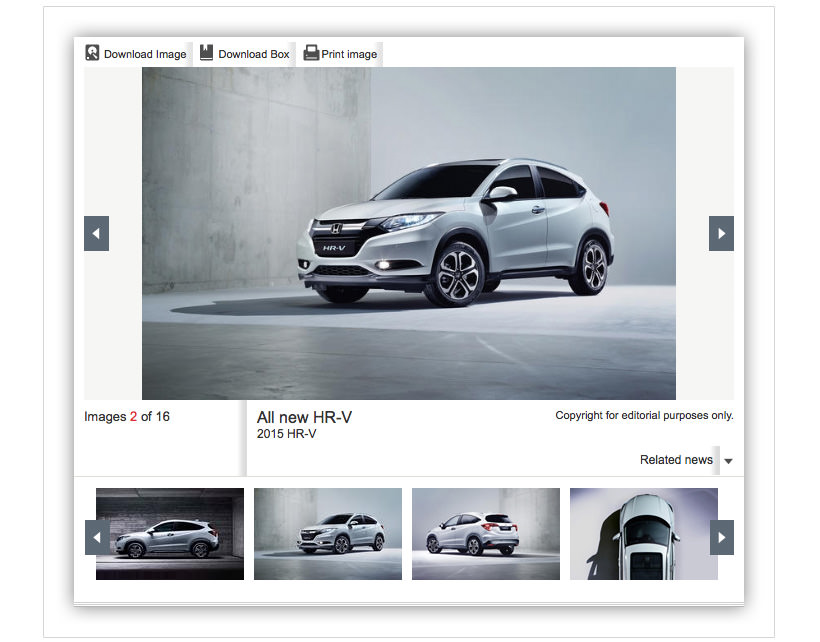Click the main HR-V photo

click(x=409, y=233)
